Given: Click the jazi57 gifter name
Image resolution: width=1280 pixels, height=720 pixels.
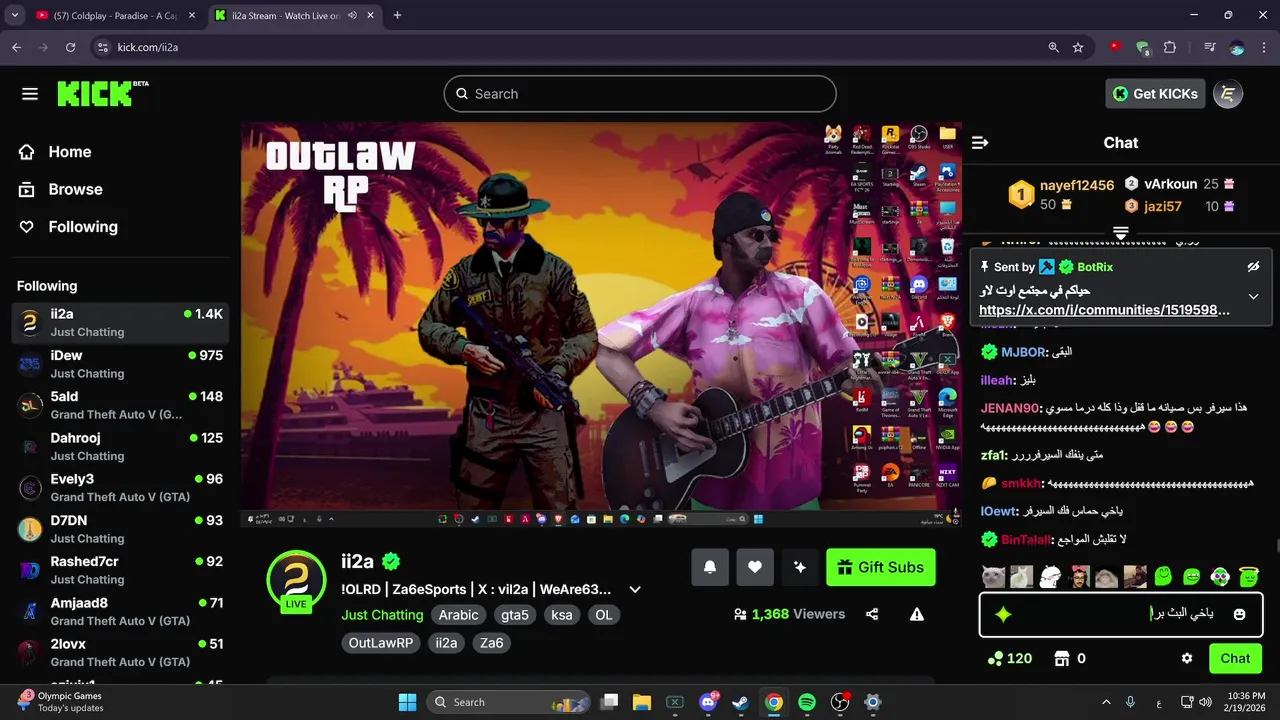Looking at the screenshot, I should tap(1163, 207).
